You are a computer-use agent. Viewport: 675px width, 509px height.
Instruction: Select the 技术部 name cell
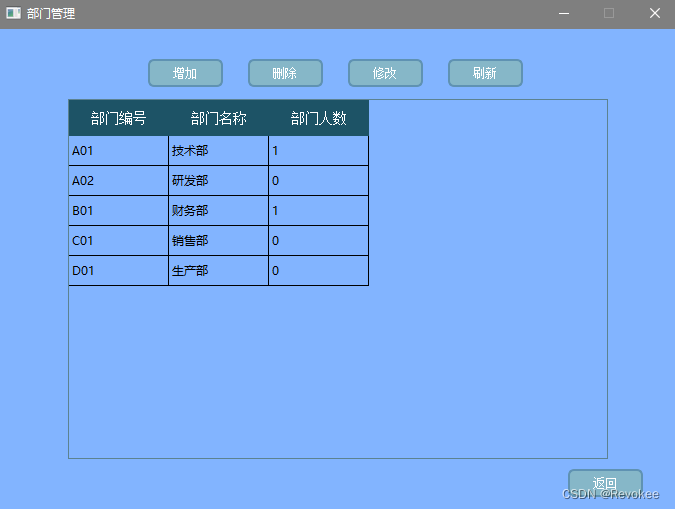[x=218, y=151]
